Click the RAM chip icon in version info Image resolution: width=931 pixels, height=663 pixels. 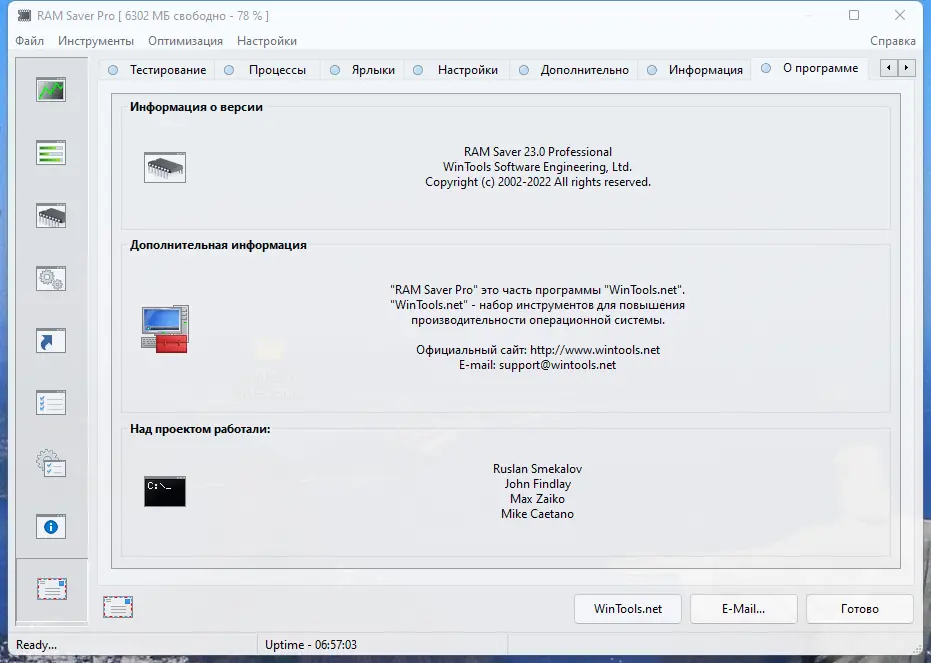click(165, 167)
